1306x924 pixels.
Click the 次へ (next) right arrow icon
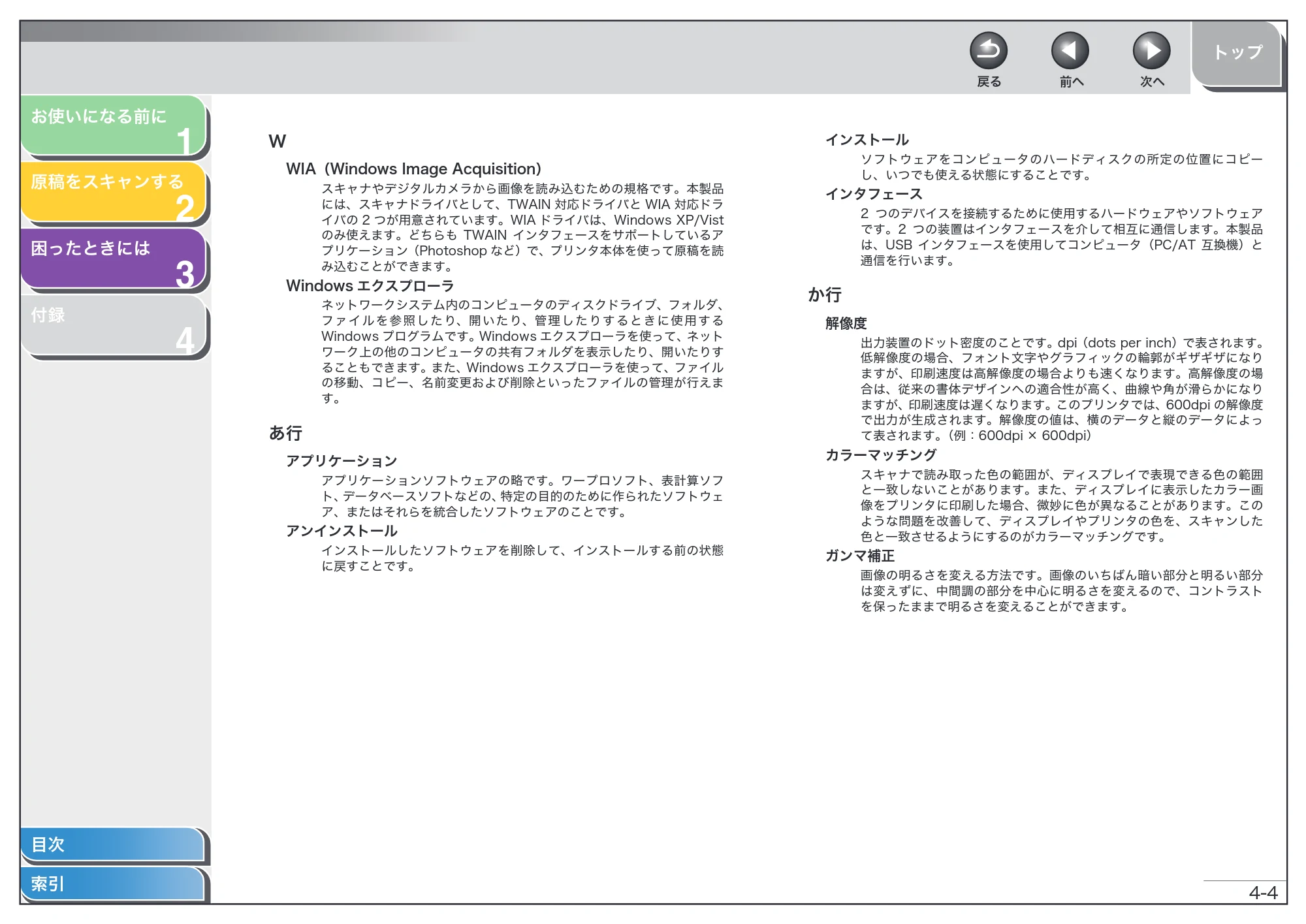point(1151,50)
